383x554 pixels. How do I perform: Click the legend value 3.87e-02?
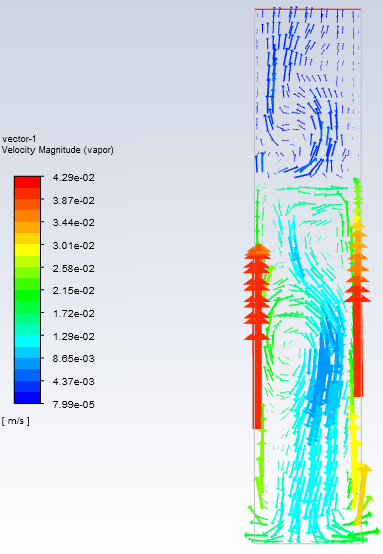pyautogui.click(x=73, y=201)
